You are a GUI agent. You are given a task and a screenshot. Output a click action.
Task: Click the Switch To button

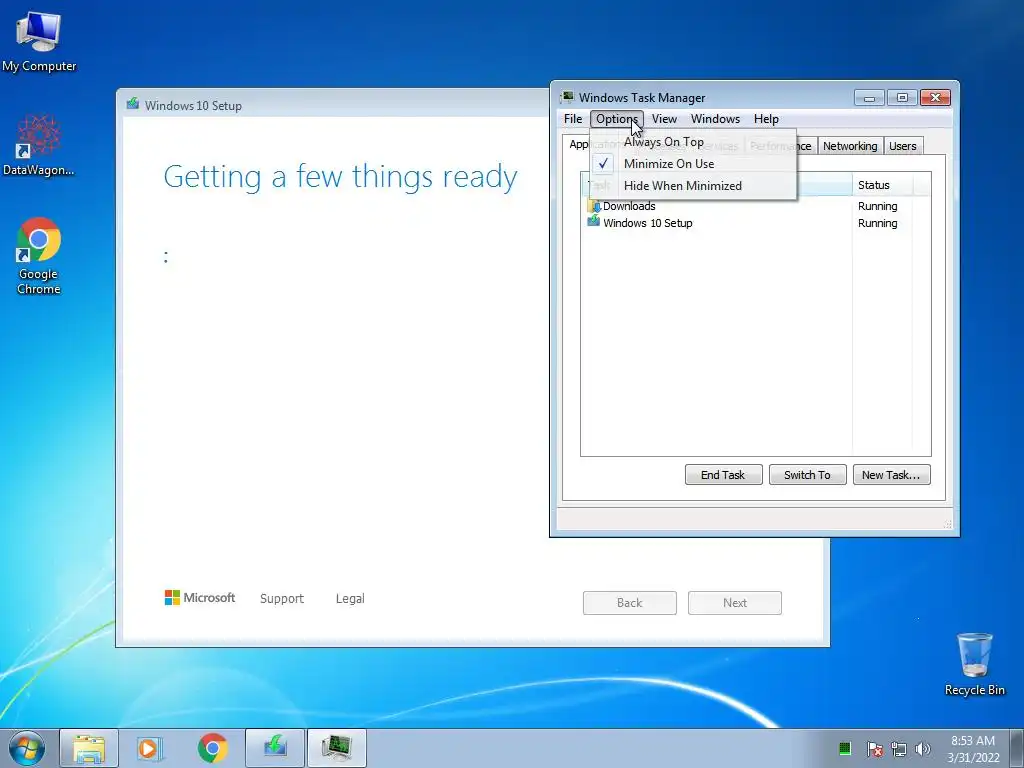[807, 475]
